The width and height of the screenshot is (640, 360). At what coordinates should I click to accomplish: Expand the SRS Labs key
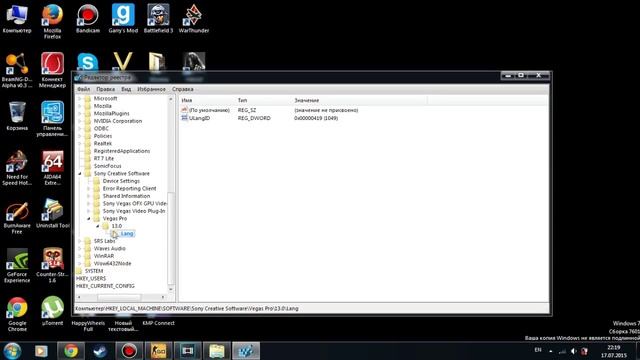pyautogui.click(x=80, y=241)
